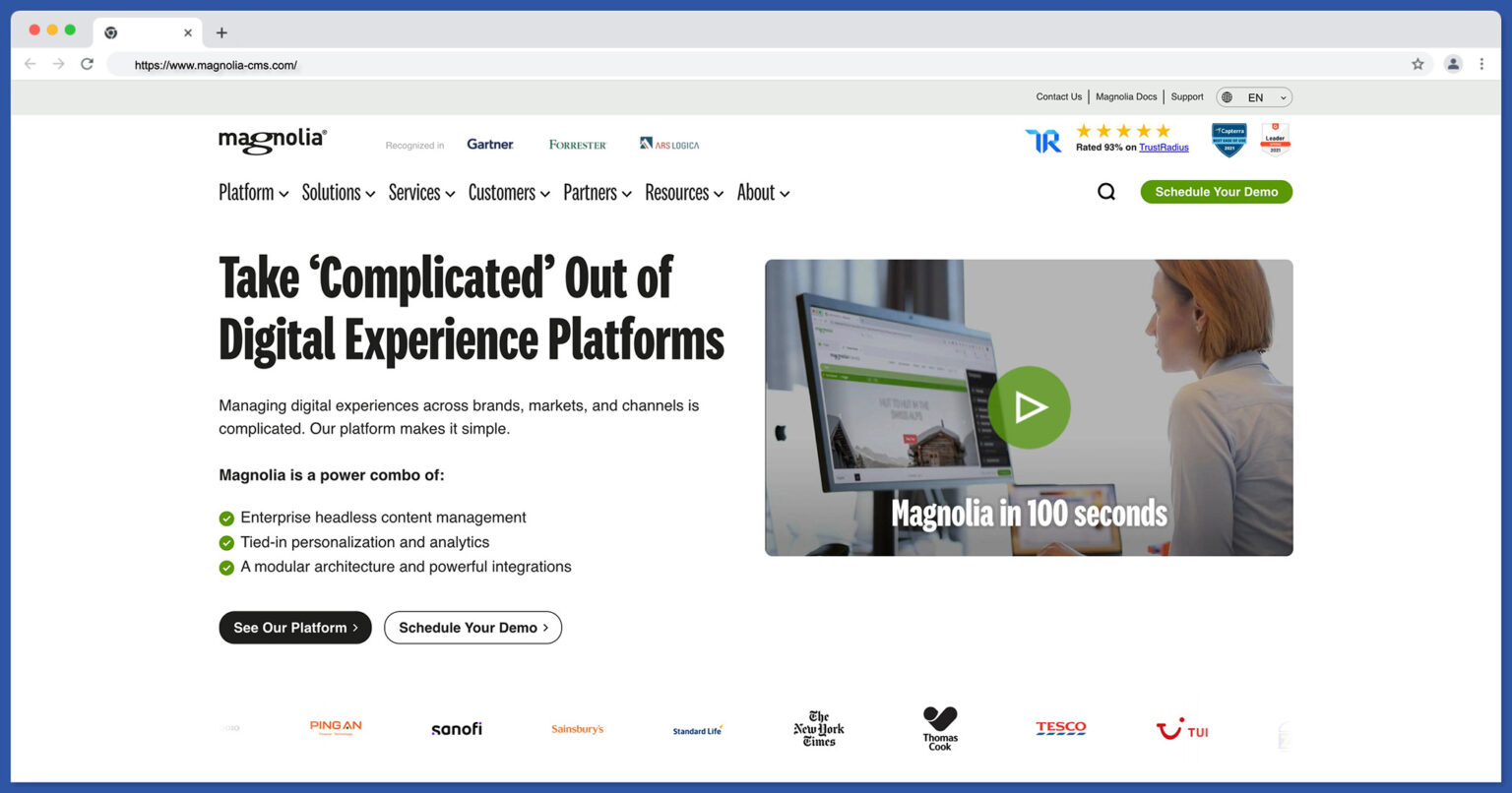Click the TUI customer logo
Screen dimensions: 1512x793
[x=1181, y=730]
